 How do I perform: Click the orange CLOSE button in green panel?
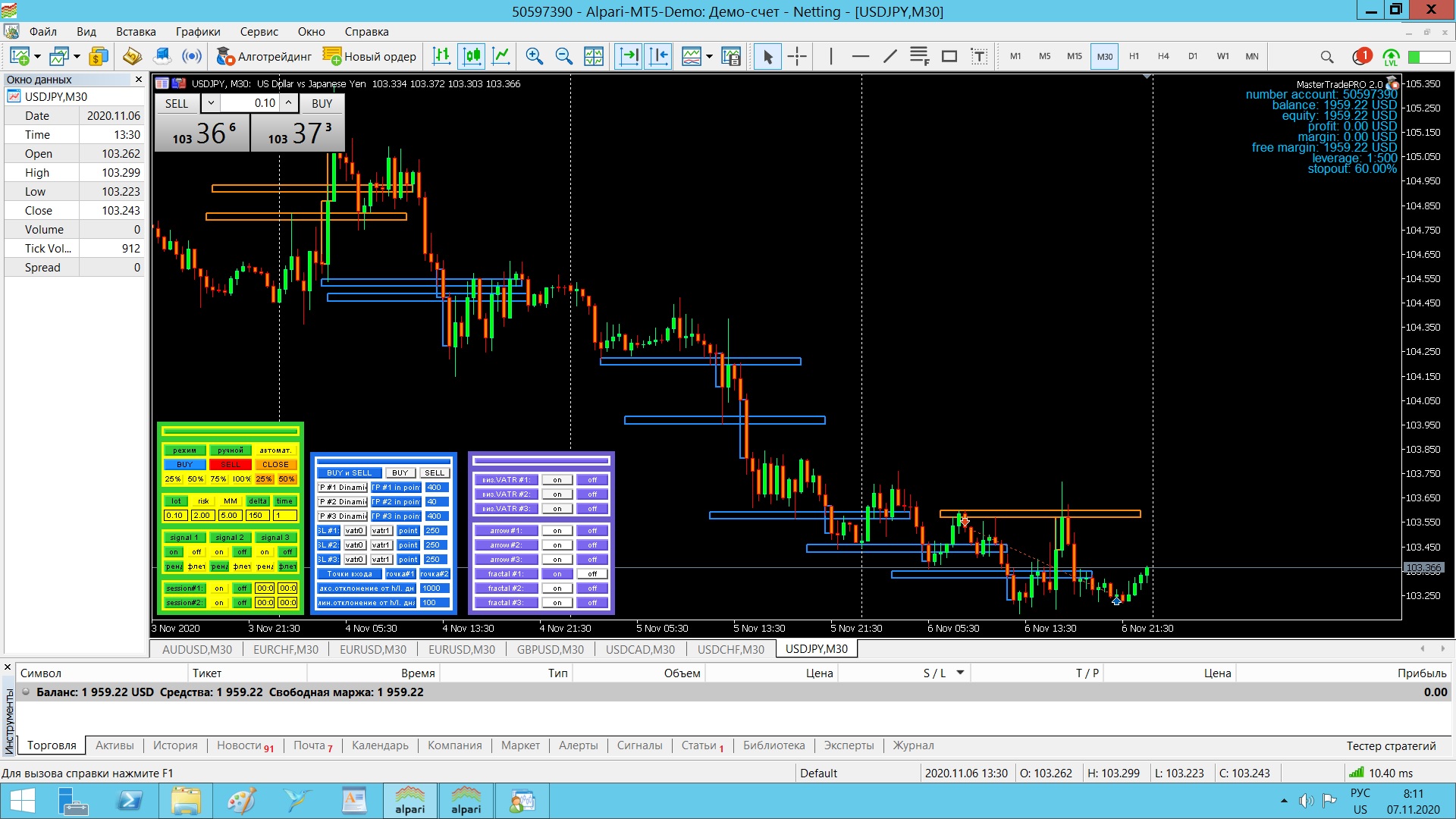pos(275,465)
